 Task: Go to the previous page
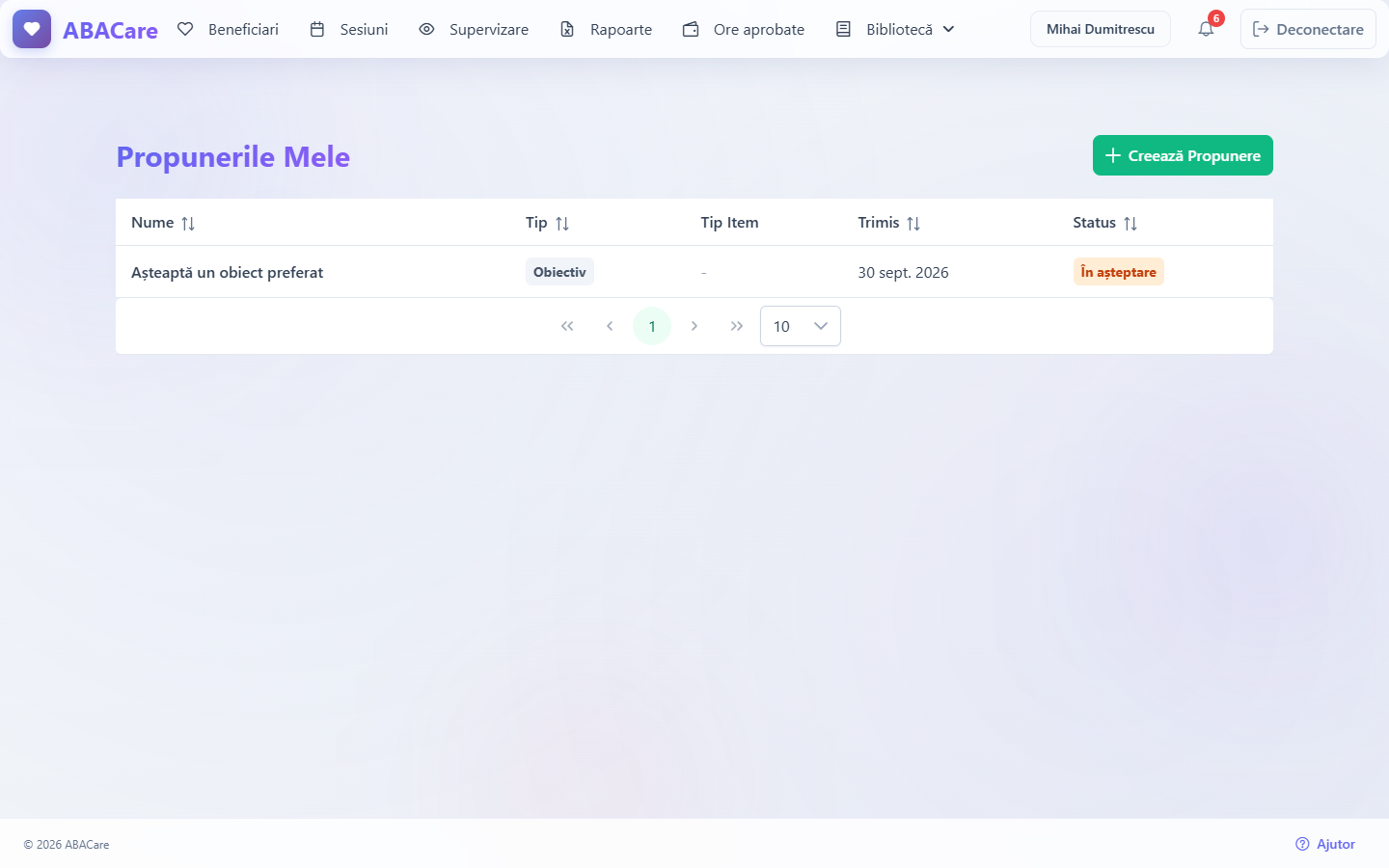click(x=610, y=326)
